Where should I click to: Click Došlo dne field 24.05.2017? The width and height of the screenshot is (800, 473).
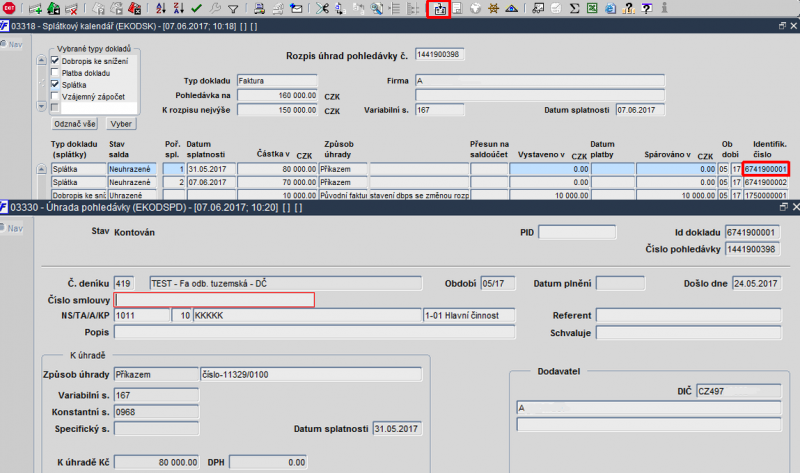756,283
